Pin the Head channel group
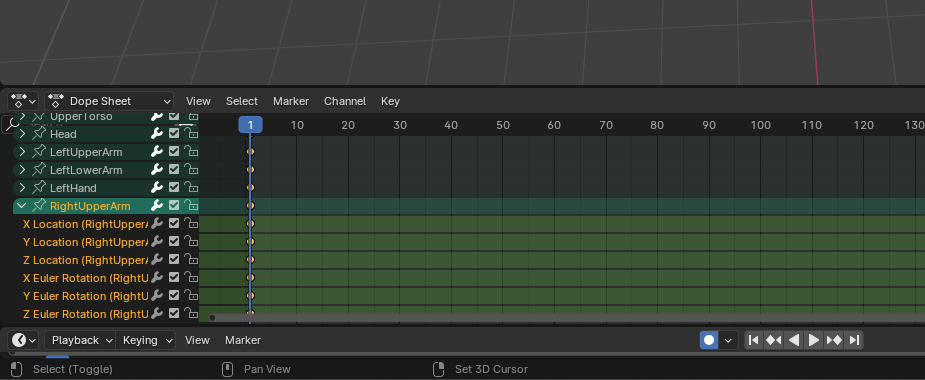 click(39, 134)
